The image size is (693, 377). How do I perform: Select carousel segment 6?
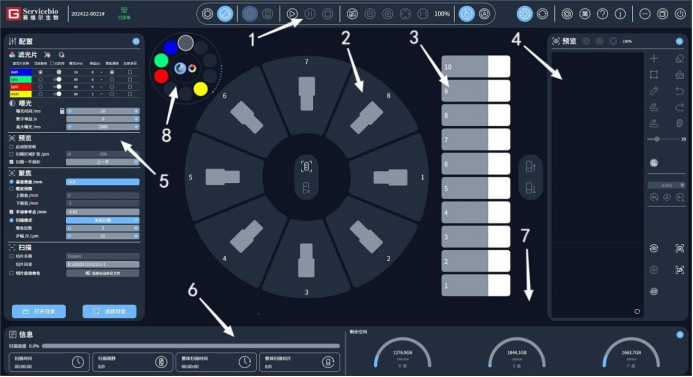[246, 117]
